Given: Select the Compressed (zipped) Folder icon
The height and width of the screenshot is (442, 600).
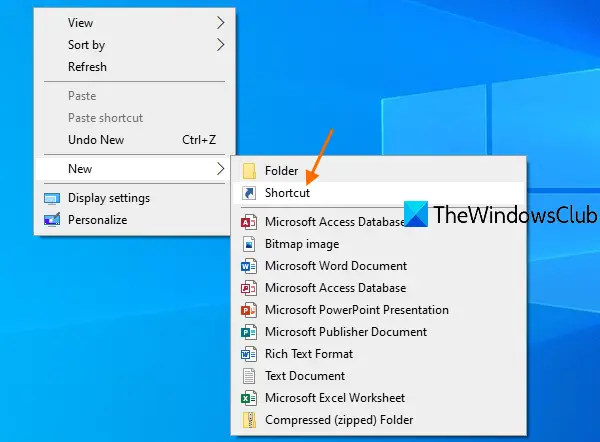Looking at the screenshot, I should click(x=249, y=420).
